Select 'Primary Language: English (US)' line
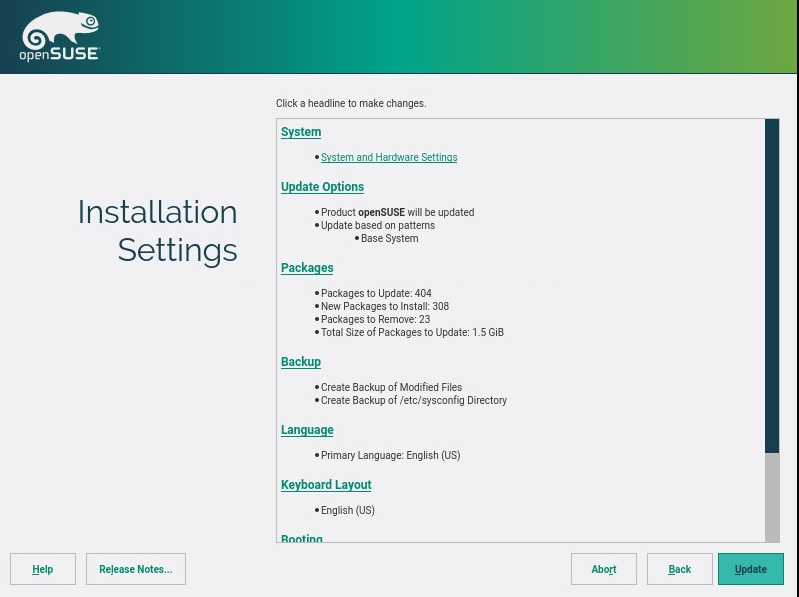799x597 pixels. (390, 455)
